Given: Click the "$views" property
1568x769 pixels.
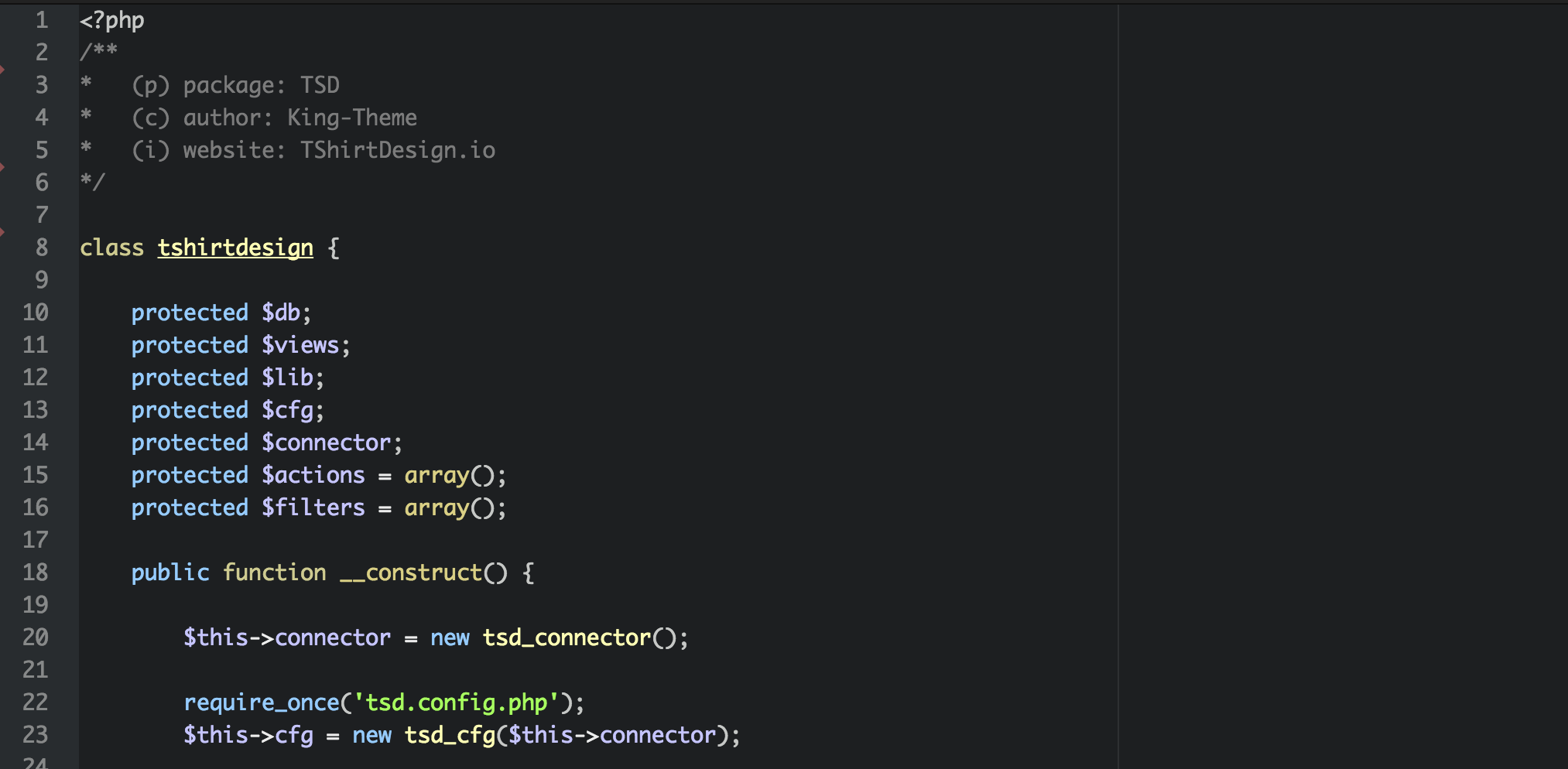Looking at the screenshot, I should pyautogui.click(x=301, y=345).
